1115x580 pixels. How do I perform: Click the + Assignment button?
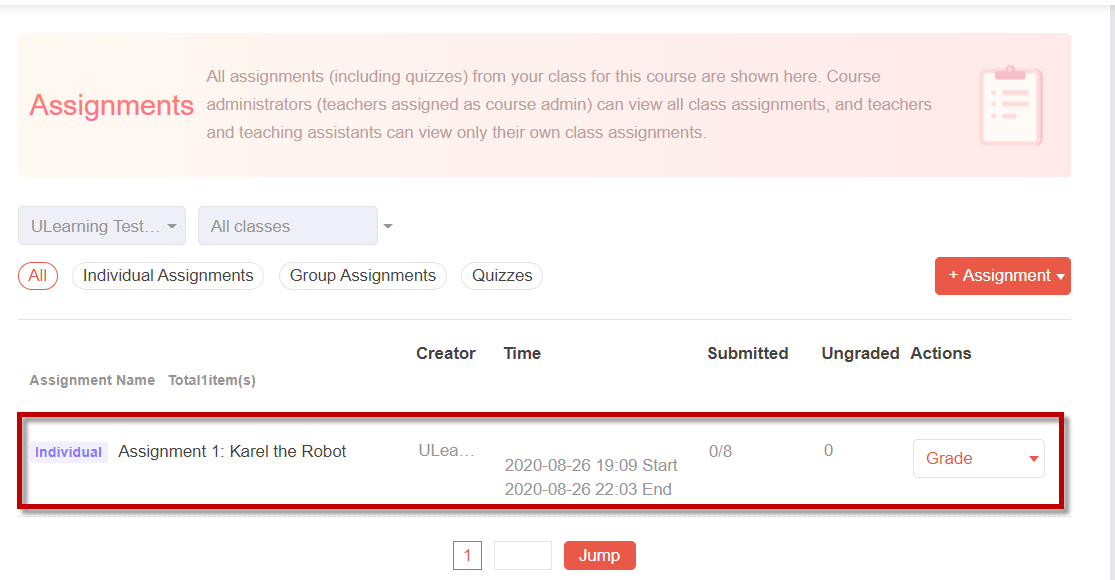[1003, 276]
